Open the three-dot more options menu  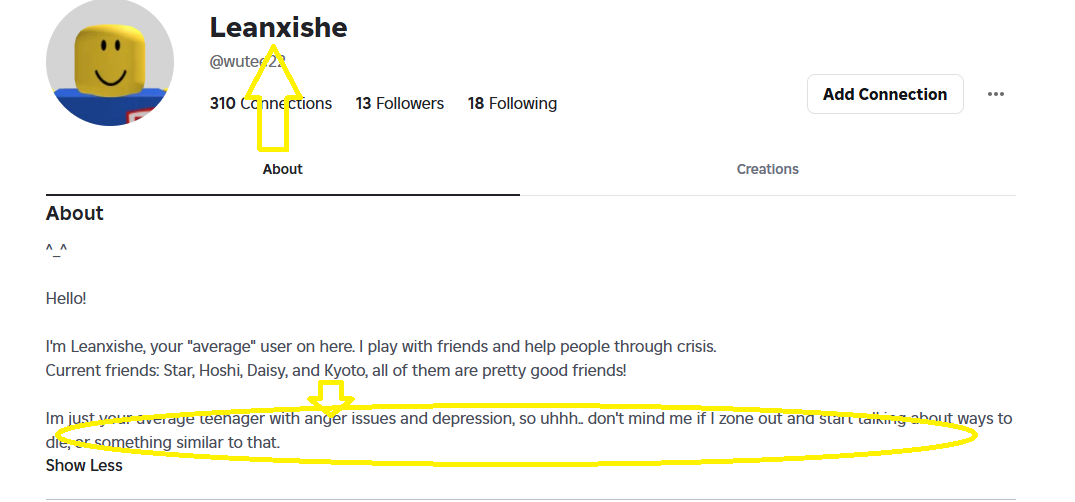(x=995, y=94)
